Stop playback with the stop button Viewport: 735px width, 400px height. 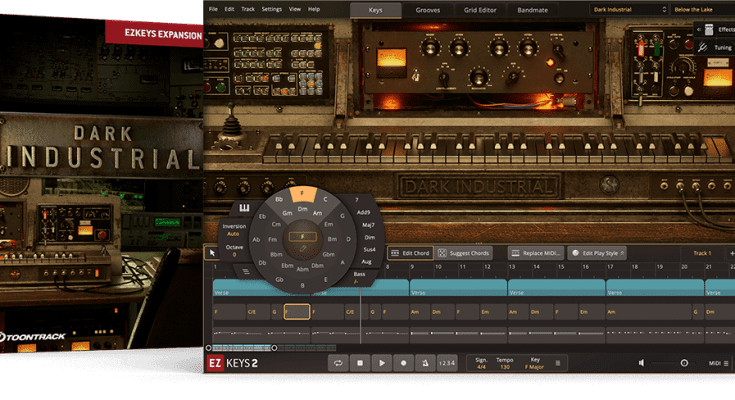pos(360,363)
